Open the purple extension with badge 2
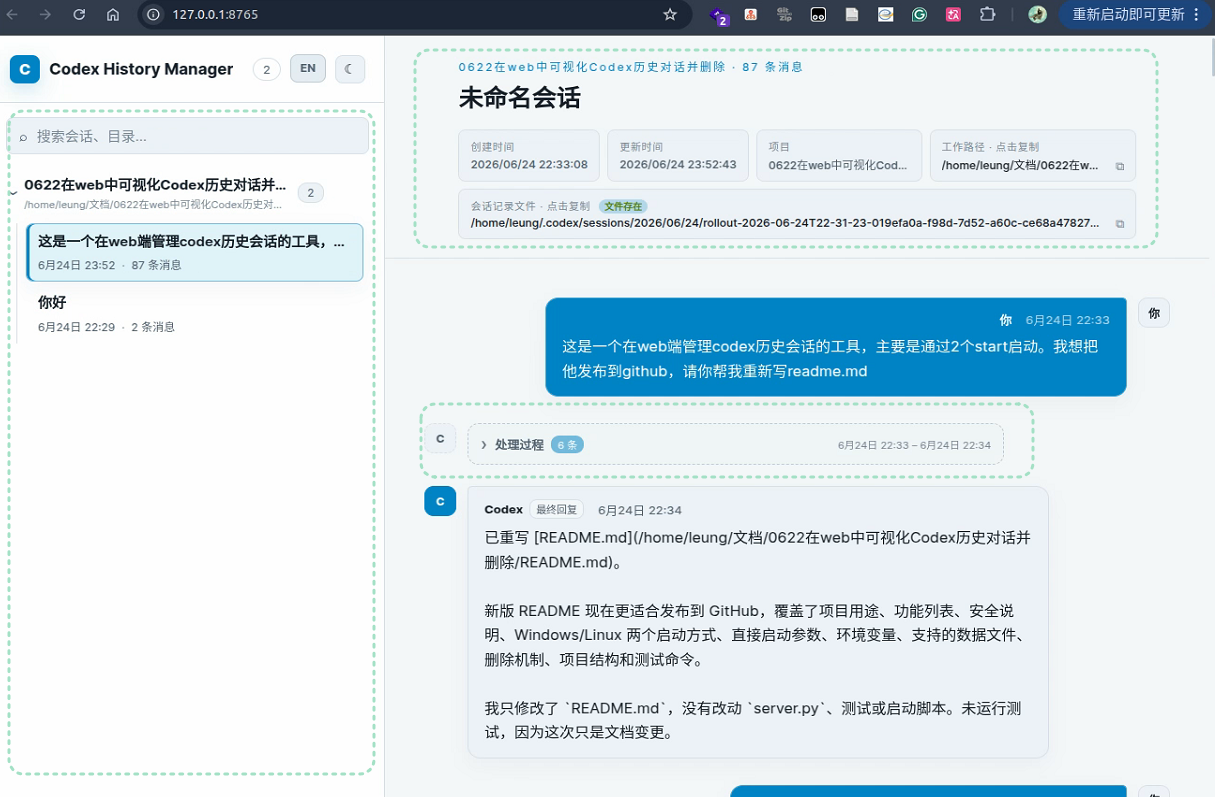This screenshot has height=797, width=1215. pyautogui.click(x=719, y=16)
